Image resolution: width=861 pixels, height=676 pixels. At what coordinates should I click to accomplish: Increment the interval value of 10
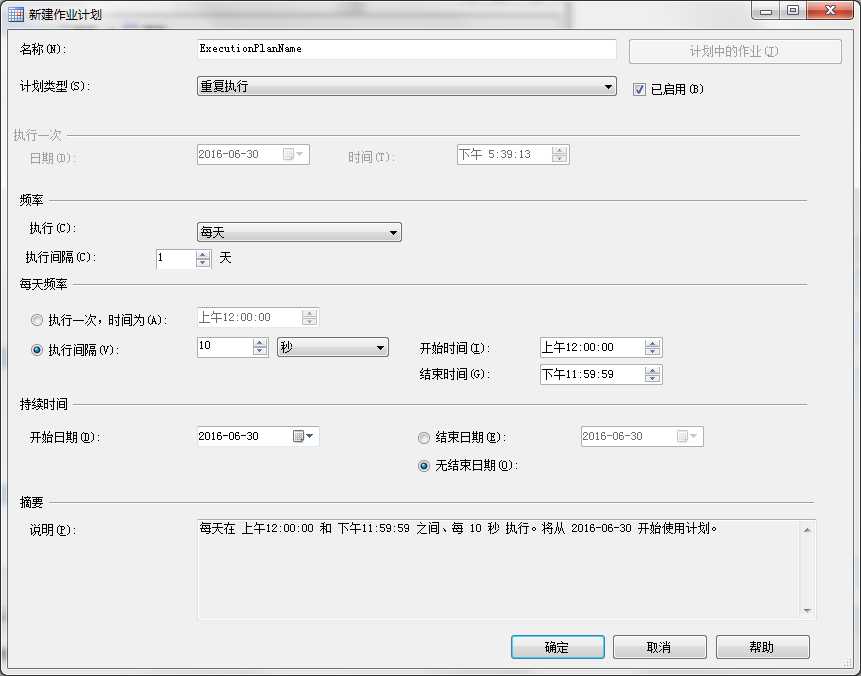pos(260,343)
